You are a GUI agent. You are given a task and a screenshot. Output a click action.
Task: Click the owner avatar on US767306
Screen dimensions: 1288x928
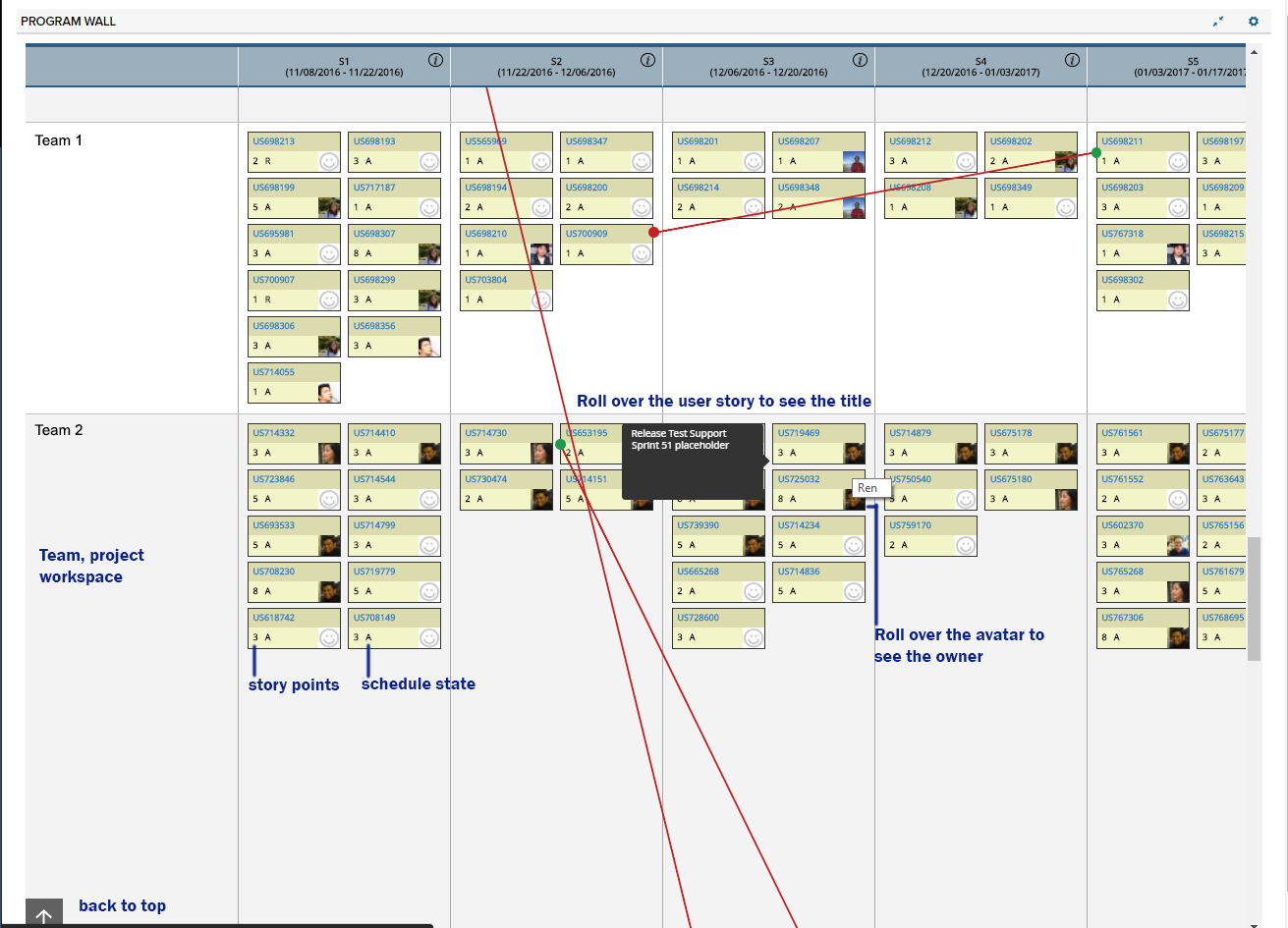(x=1178, y=637)
